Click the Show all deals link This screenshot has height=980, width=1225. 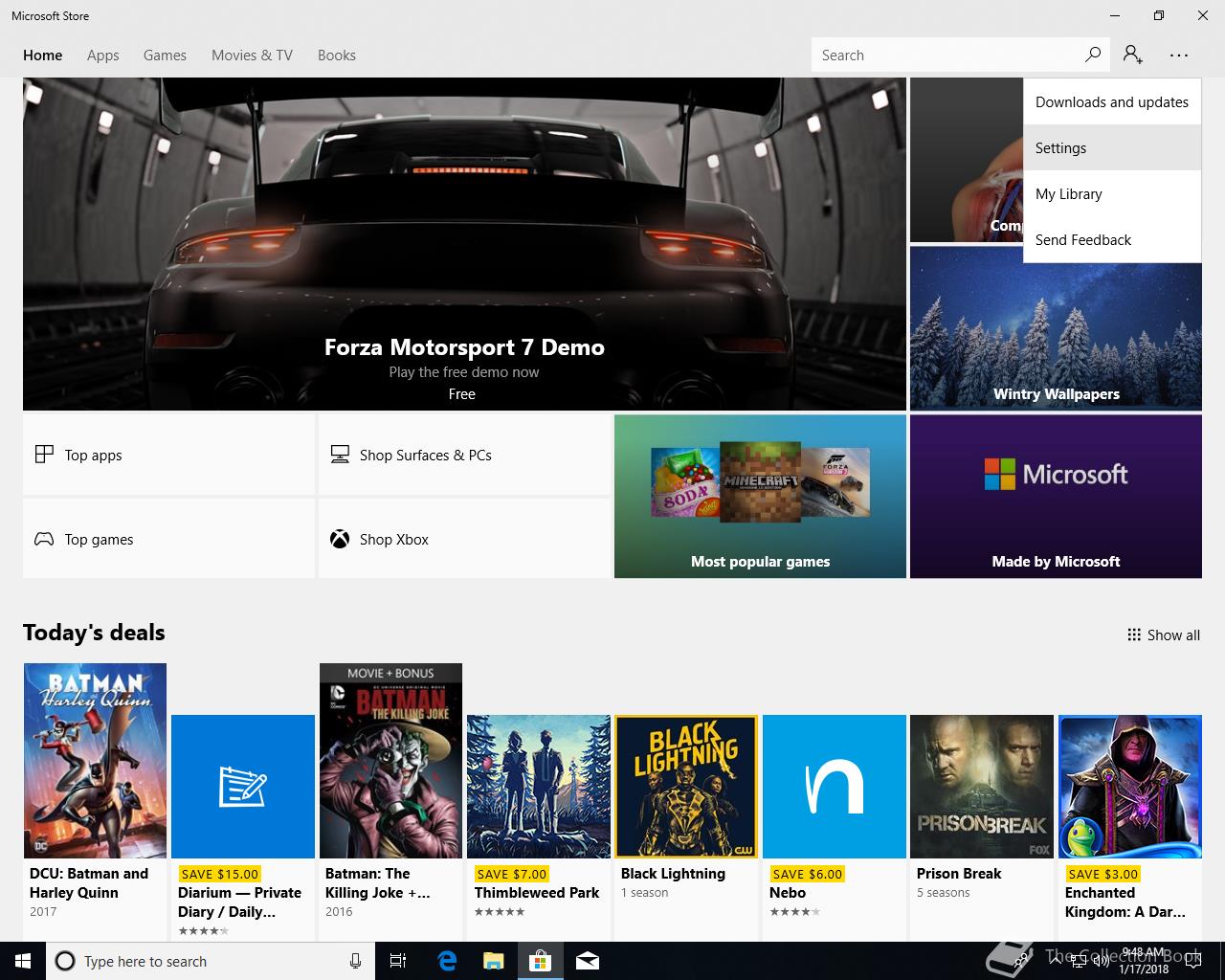click(1164, 635)
